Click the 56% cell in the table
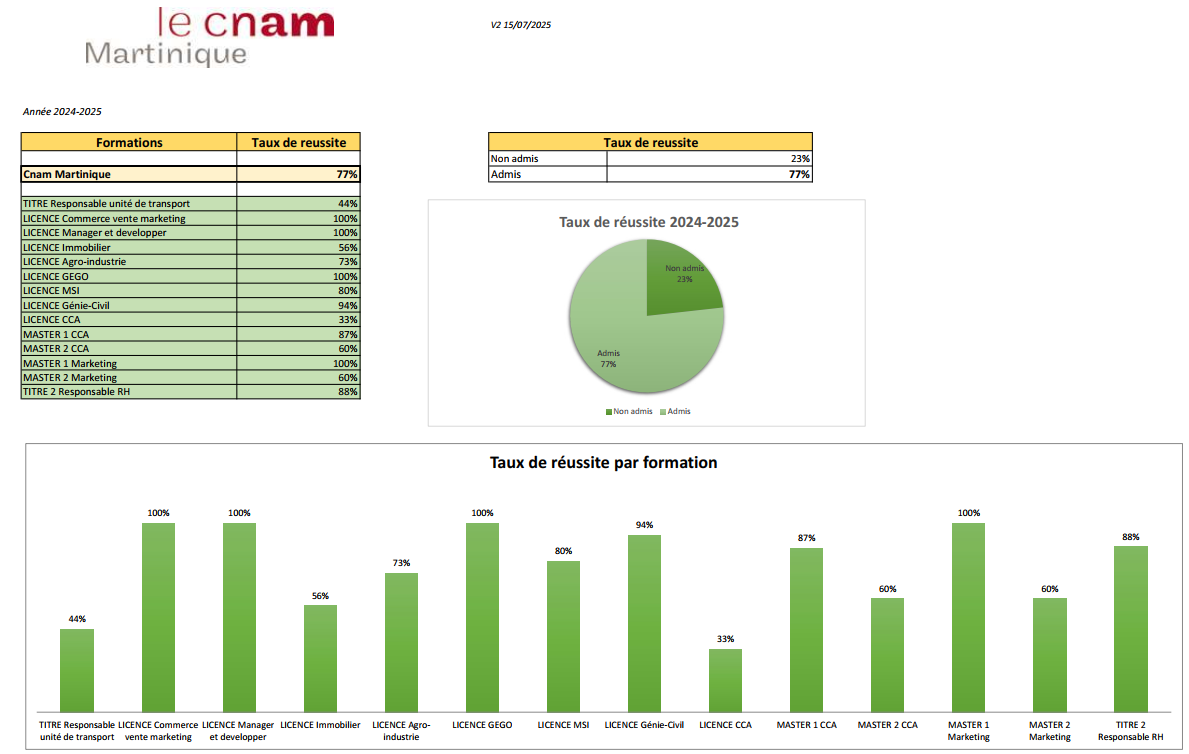Image resolution: width=1189 pixels, height=754 pixels. coord(299,247)
